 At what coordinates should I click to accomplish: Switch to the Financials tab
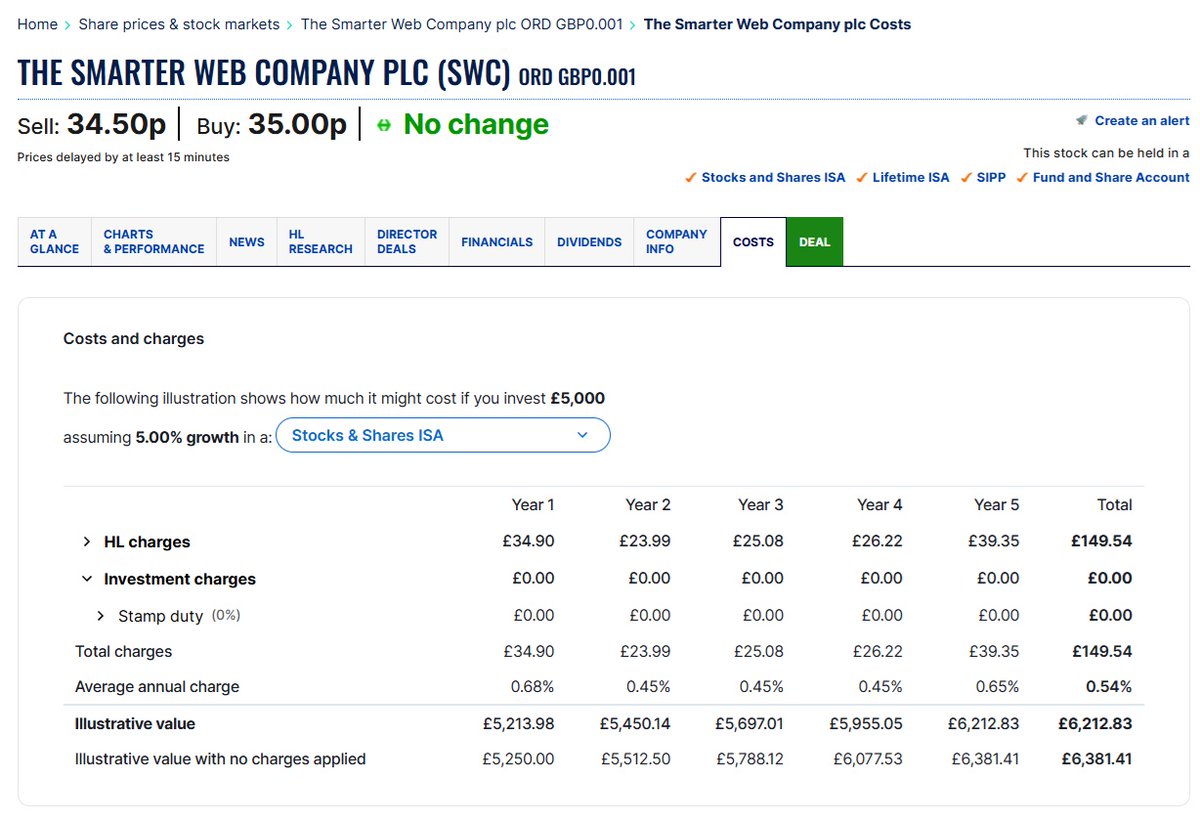tap(497, 242)
